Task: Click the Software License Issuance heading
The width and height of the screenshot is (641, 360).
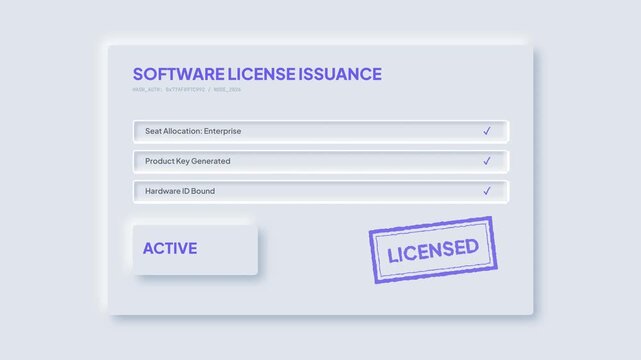Action: coord(257,74)
